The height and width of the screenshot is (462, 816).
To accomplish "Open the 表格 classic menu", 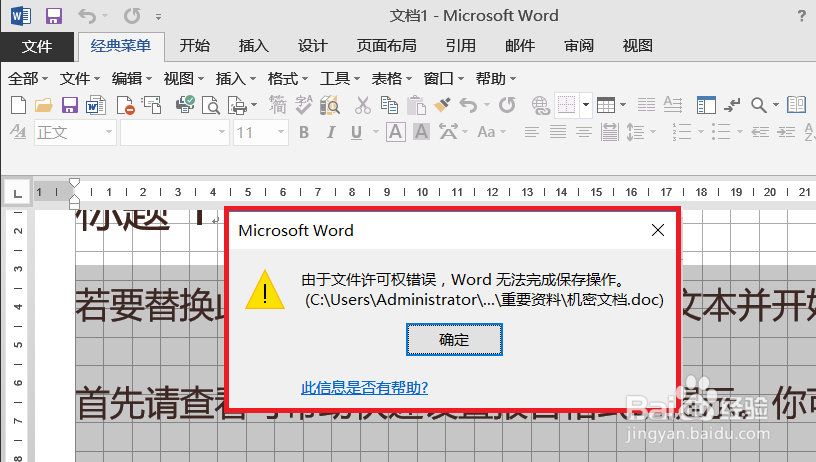I will pos(391,79).
